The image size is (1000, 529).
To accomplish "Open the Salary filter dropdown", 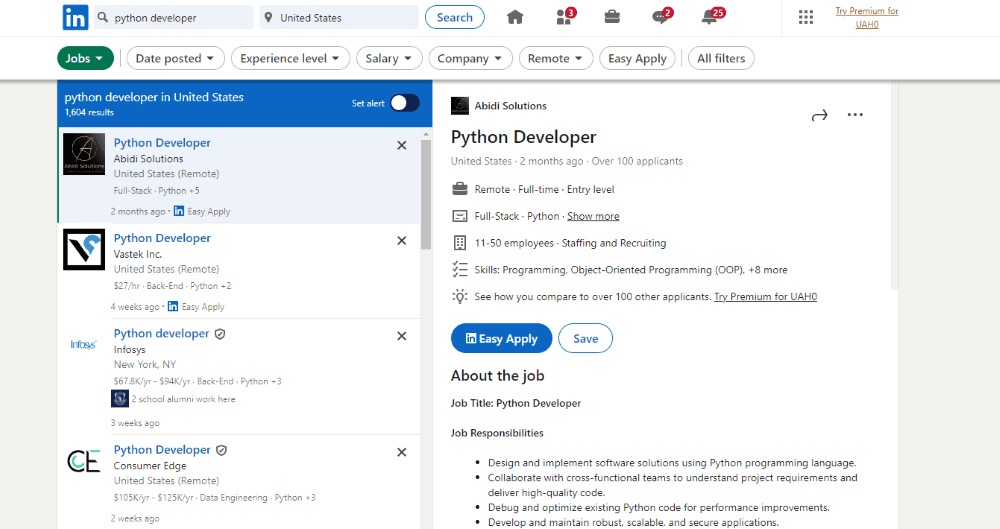I will pos(389,58).
